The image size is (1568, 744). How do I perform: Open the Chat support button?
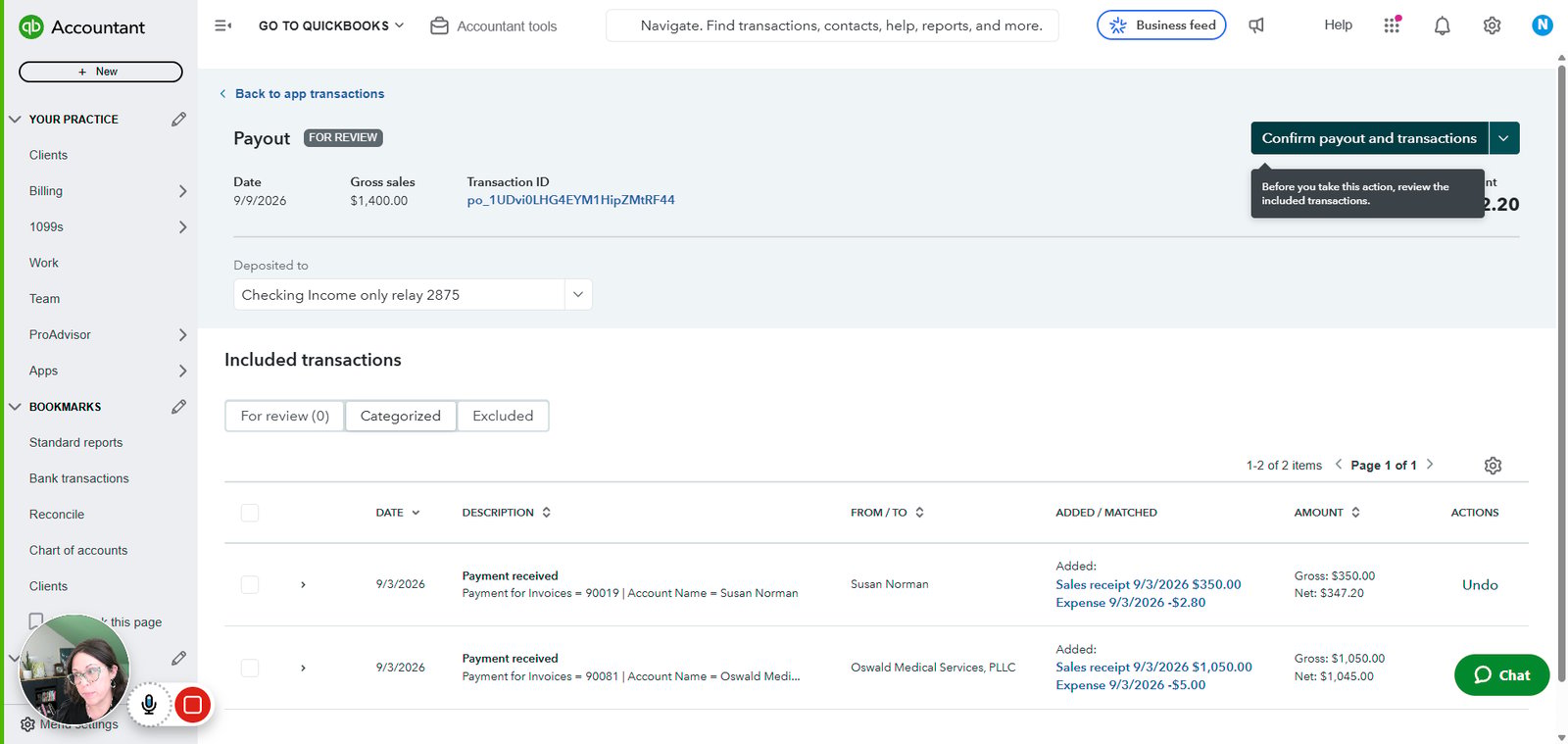[1501, 675]
